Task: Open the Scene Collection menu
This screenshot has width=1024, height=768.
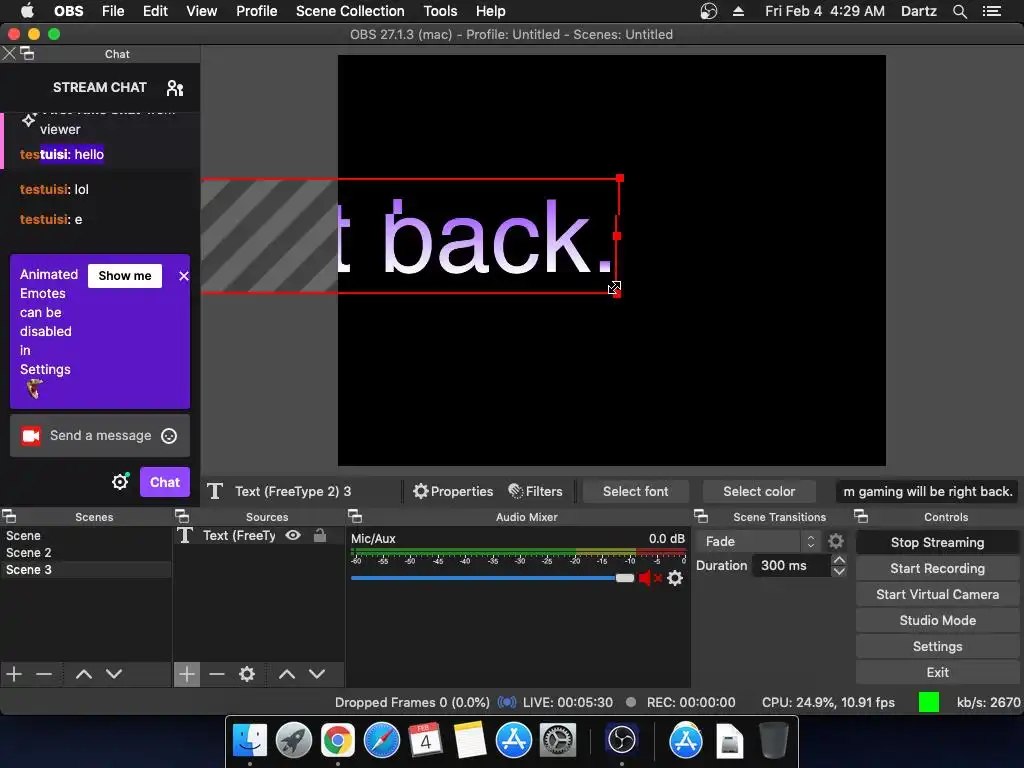Action: pyautogui.click(x=350, y=11)
